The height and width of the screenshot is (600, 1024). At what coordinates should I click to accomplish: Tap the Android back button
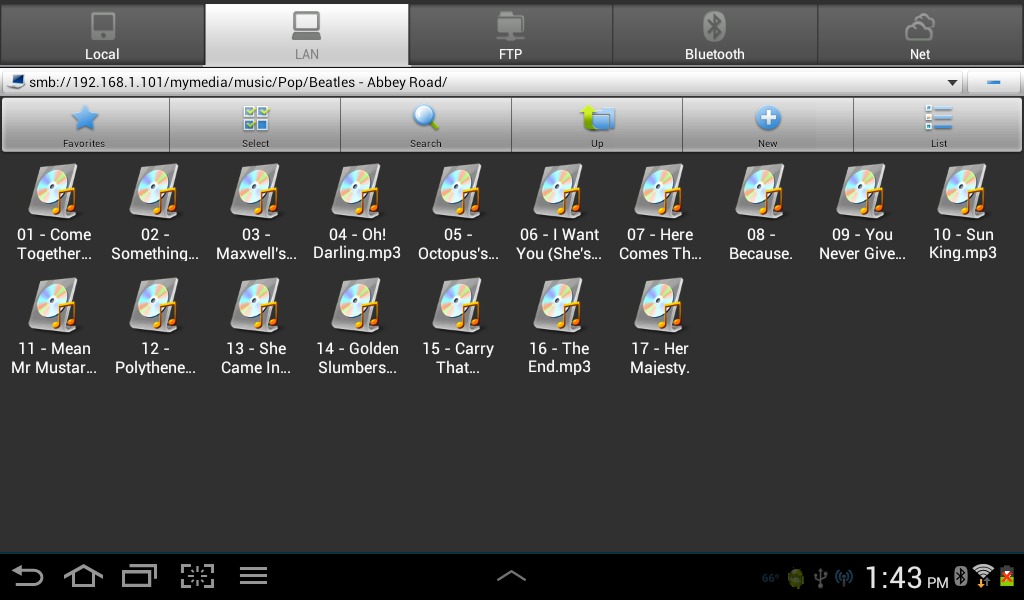point(28,576)
